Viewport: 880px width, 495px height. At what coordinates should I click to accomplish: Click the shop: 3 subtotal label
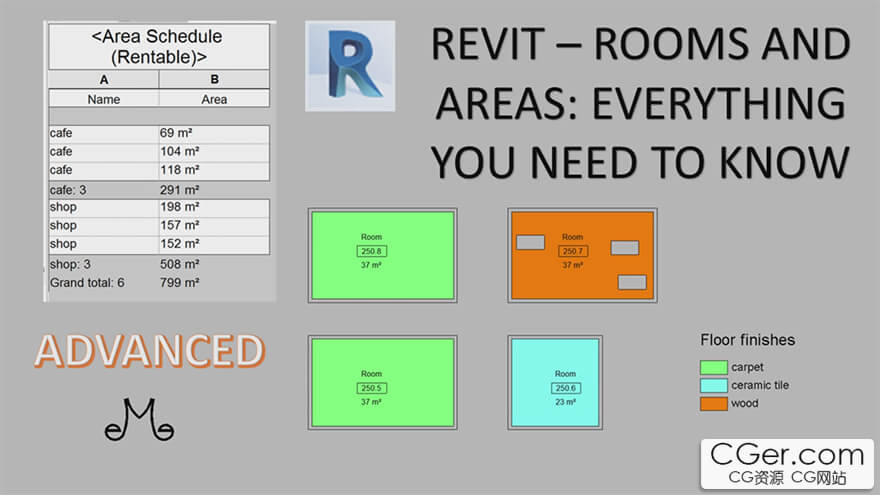(x=70, y=264)
